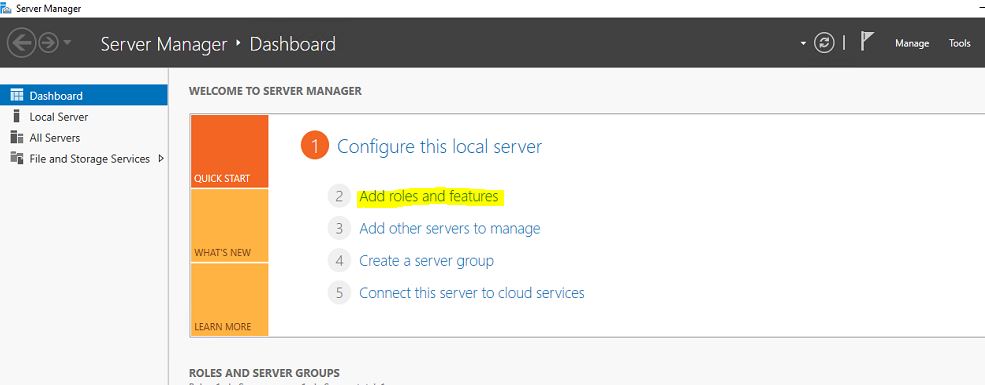This screenshot has width=985, height=385.
Task: Open the Manage menu
Action: [912, 43]
